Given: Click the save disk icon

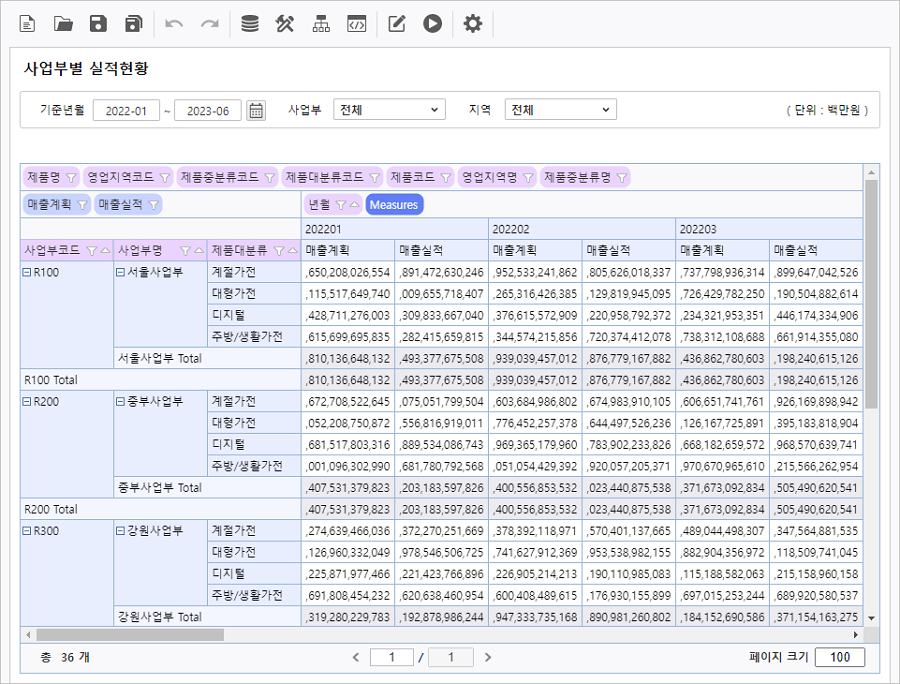Looking at the screenshot, I should tap(98, 24).
